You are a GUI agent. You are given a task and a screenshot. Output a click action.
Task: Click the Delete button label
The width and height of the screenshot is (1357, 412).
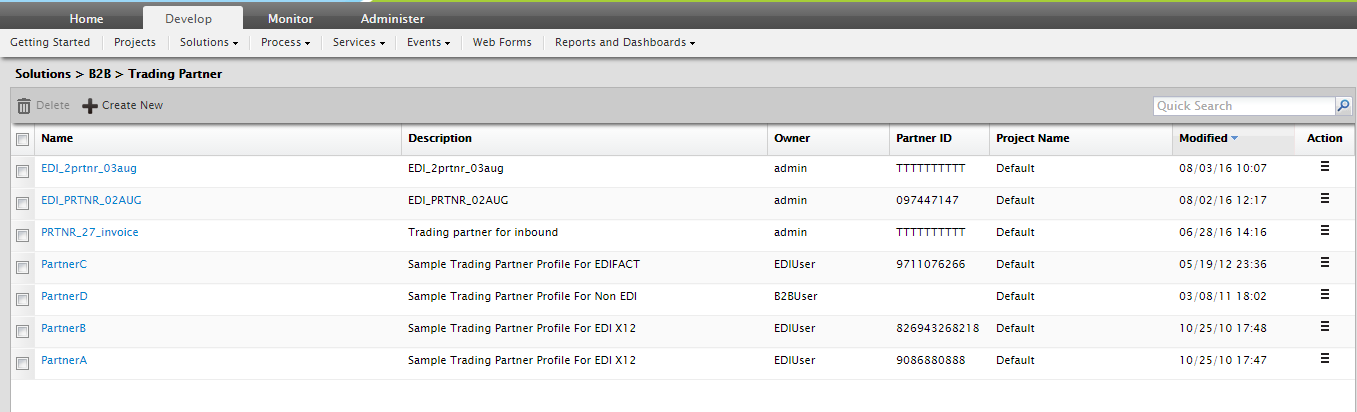tap(53, 105)
